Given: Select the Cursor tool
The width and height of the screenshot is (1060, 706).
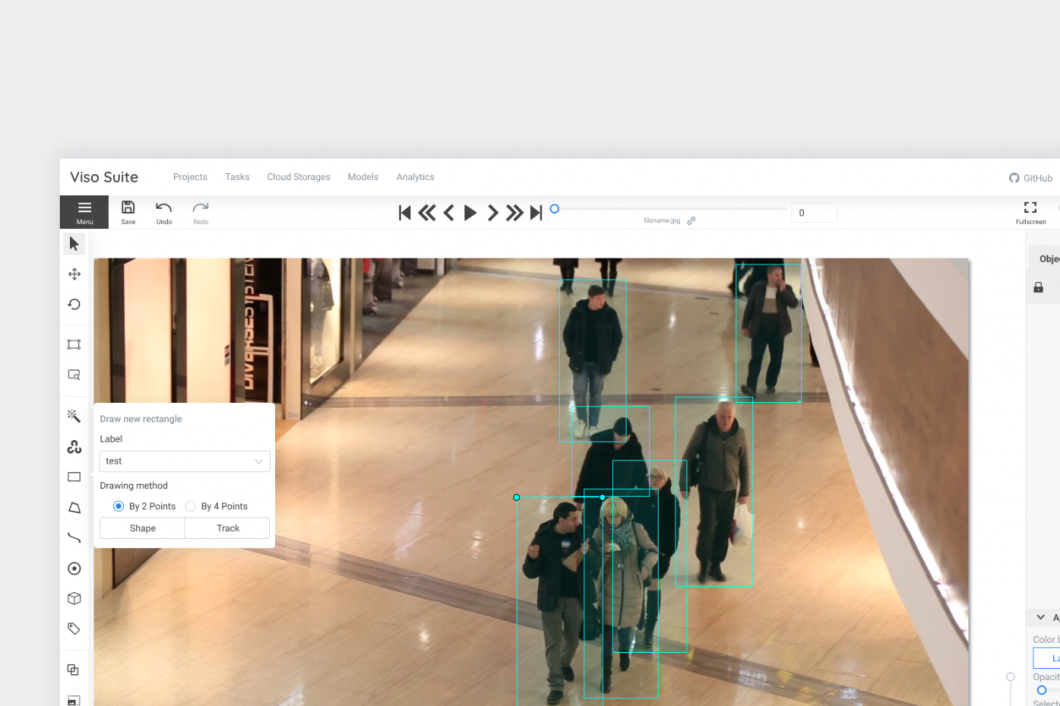Looking at the screenshot, I should pyautogui.click(x=74, y=243).
